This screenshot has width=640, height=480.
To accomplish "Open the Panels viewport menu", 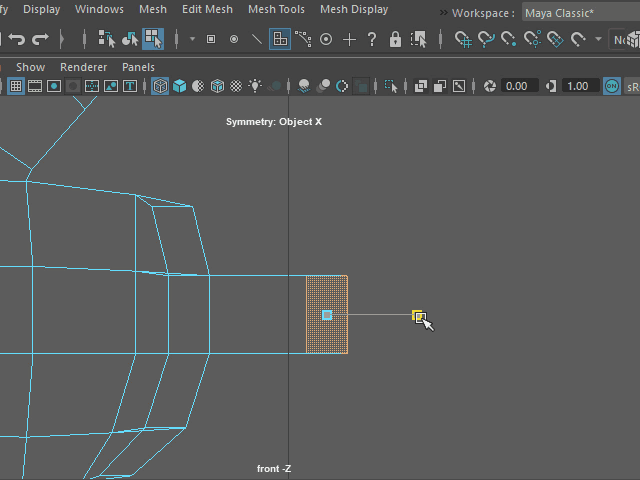I will click(138, 67).
